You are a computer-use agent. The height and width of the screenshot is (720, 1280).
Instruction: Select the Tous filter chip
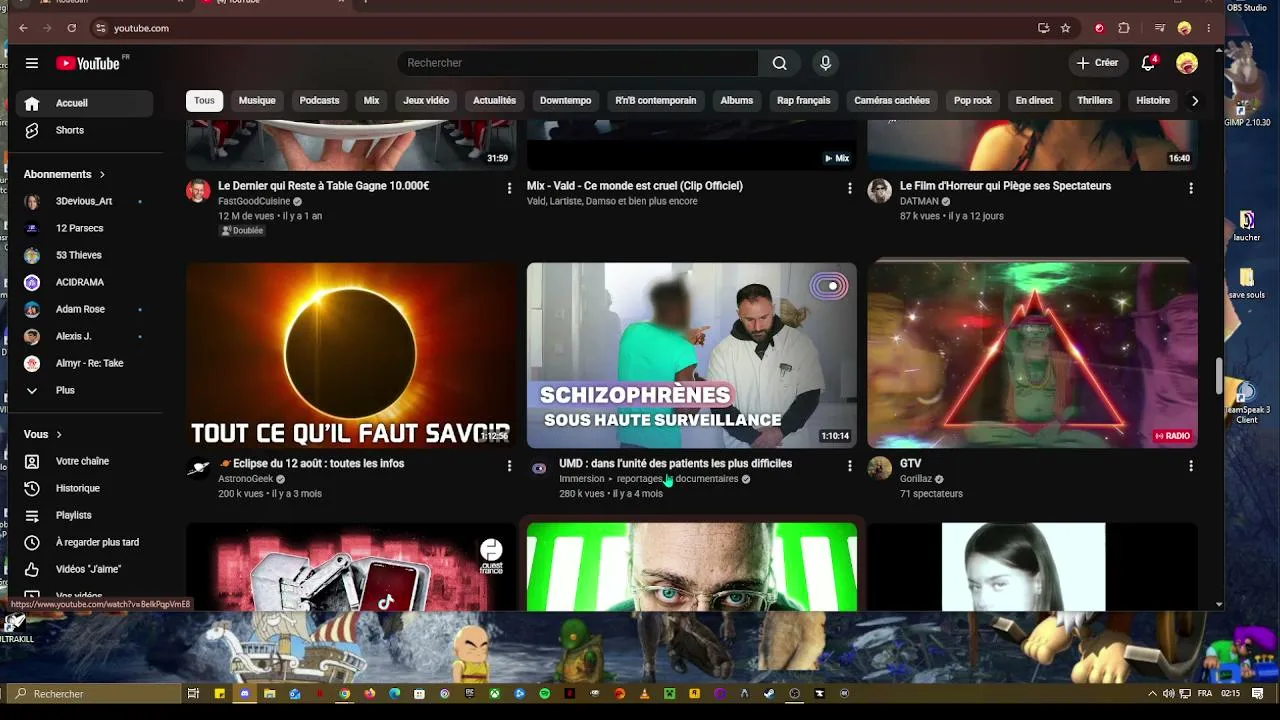click(x=204, y=100)
